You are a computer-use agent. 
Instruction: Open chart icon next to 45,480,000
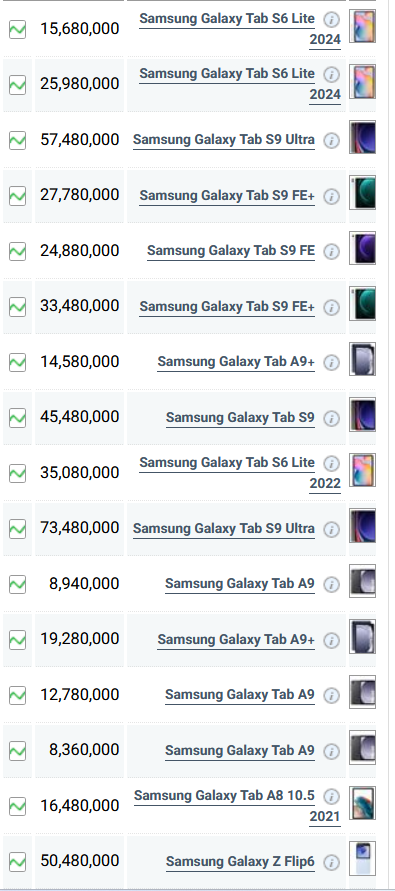(18, 418)
